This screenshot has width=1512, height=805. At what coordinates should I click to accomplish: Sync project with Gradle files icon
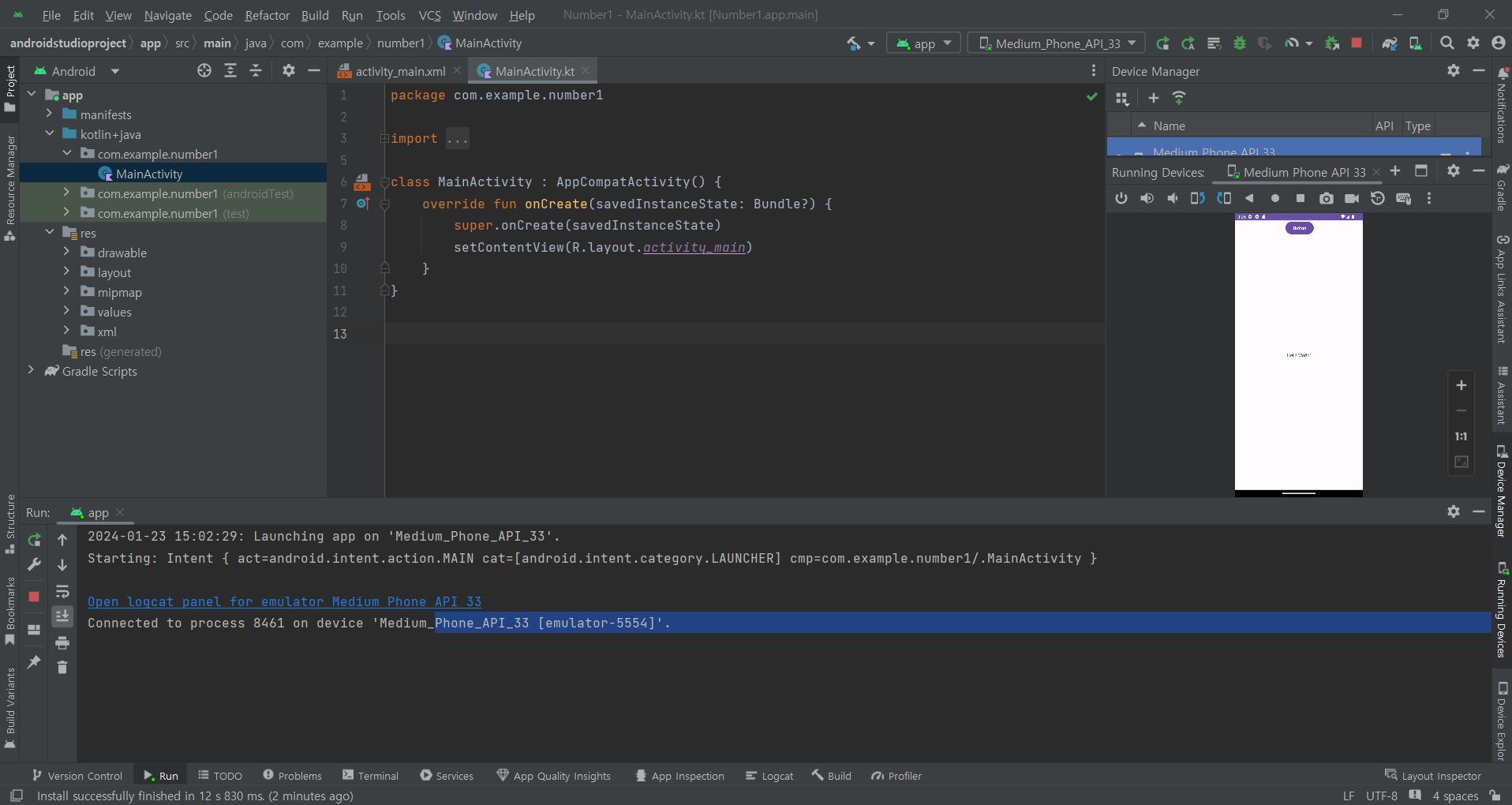[1390, 43]
